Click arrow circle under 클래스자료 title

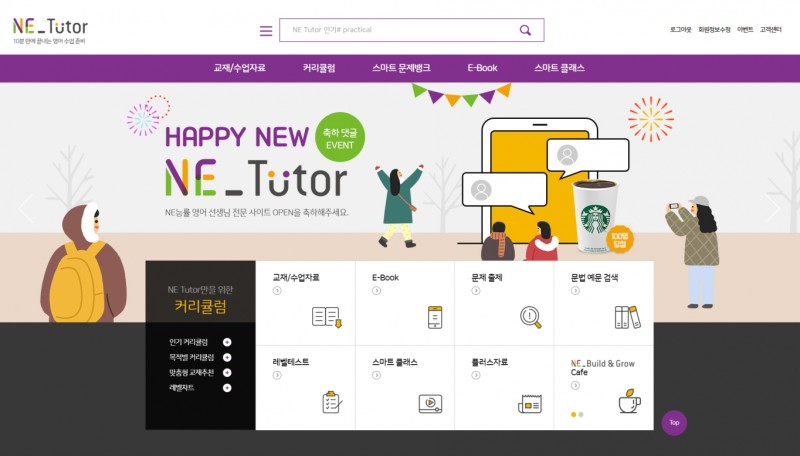tap(476, 375)
